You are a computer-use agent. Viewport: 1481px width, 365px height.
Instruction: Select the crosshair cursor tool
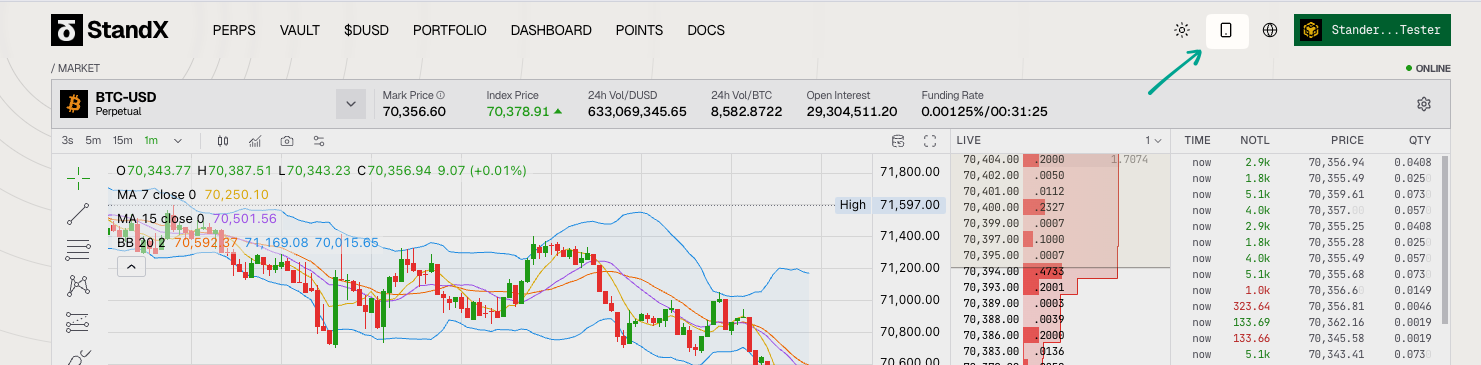pos(78,179)
